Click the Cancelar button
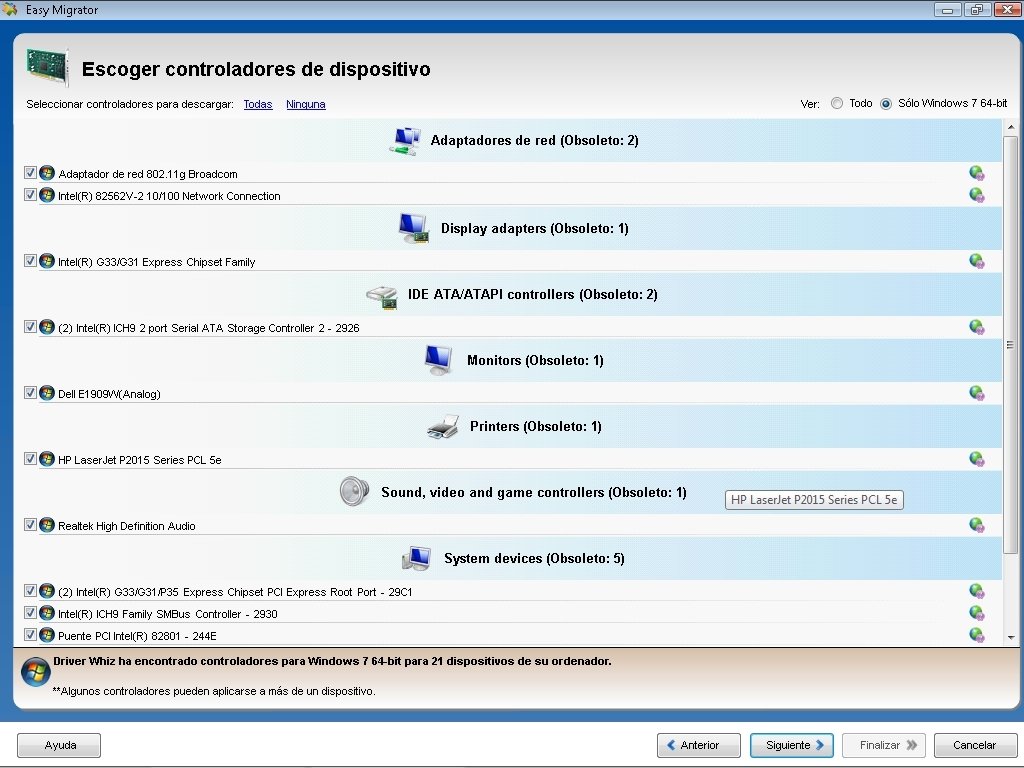Screen dimensions: 1024x768 coord(975,745)
